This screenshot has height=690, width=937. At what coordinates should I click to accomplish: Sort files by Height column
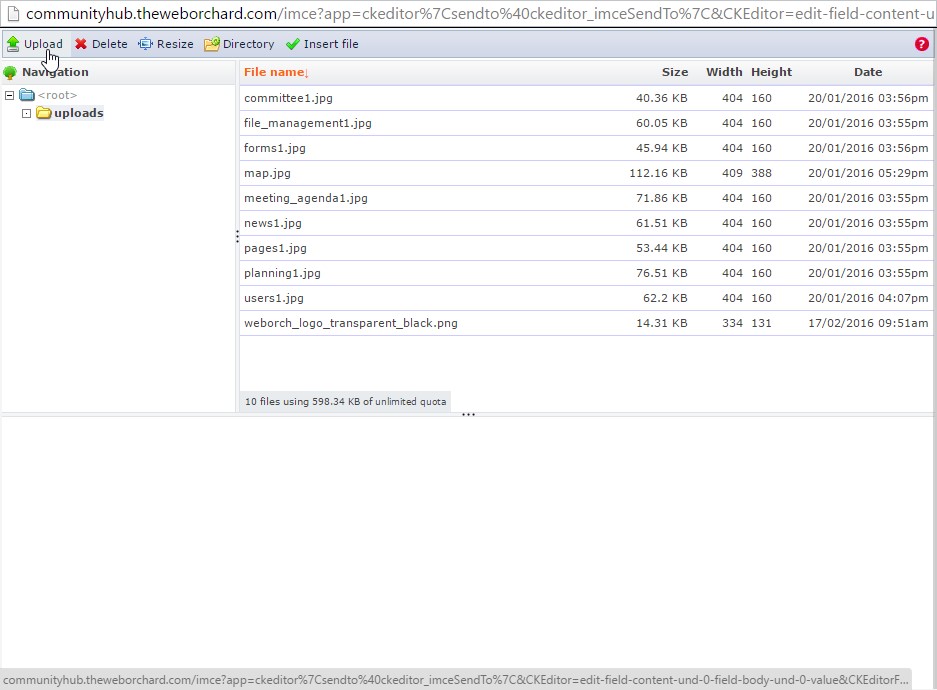pyautogui.click(x=771, y=72)
